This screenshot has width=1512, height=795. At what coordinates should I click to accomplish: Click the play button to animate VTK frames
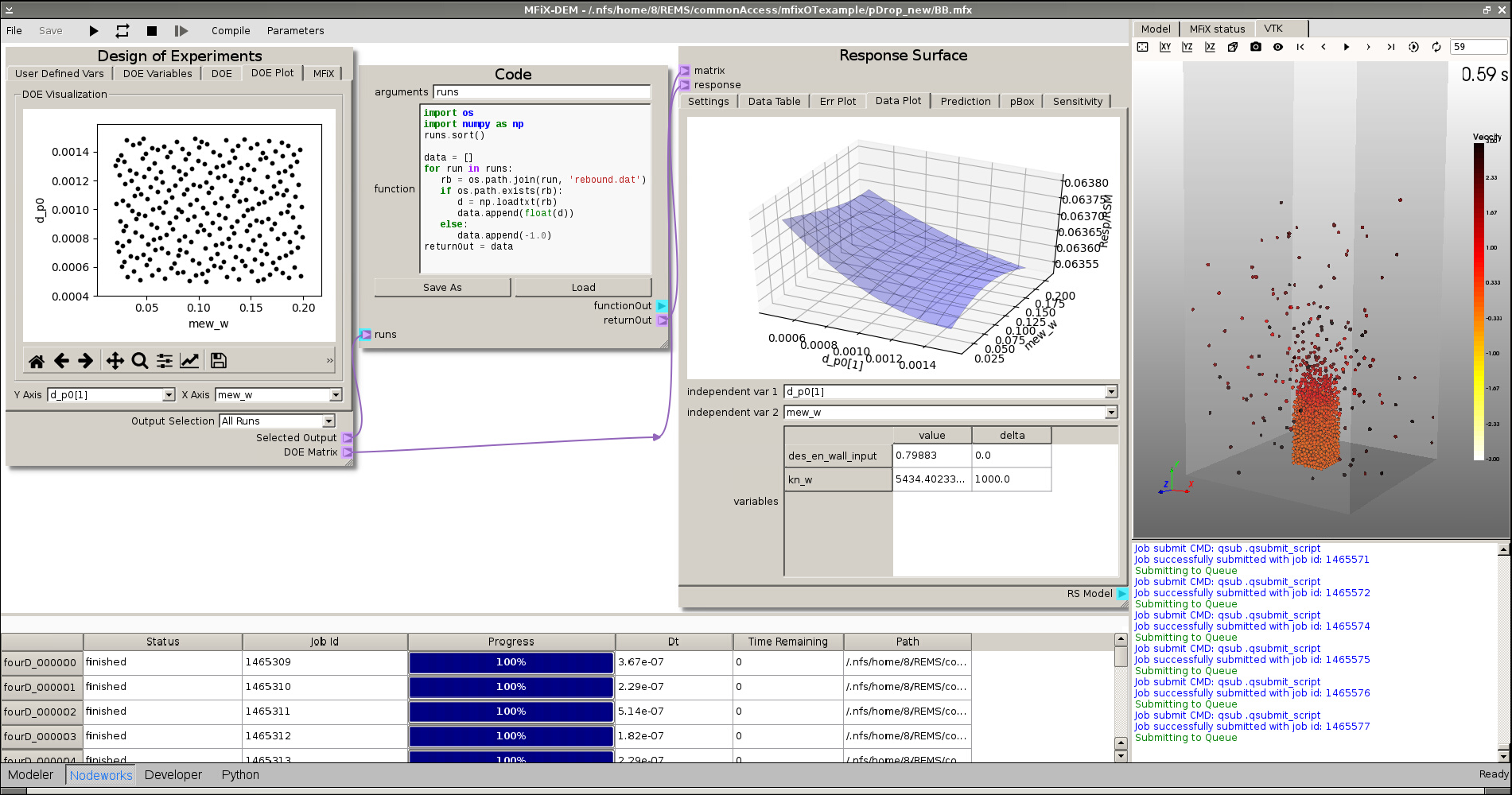(x=1346, y=47)
